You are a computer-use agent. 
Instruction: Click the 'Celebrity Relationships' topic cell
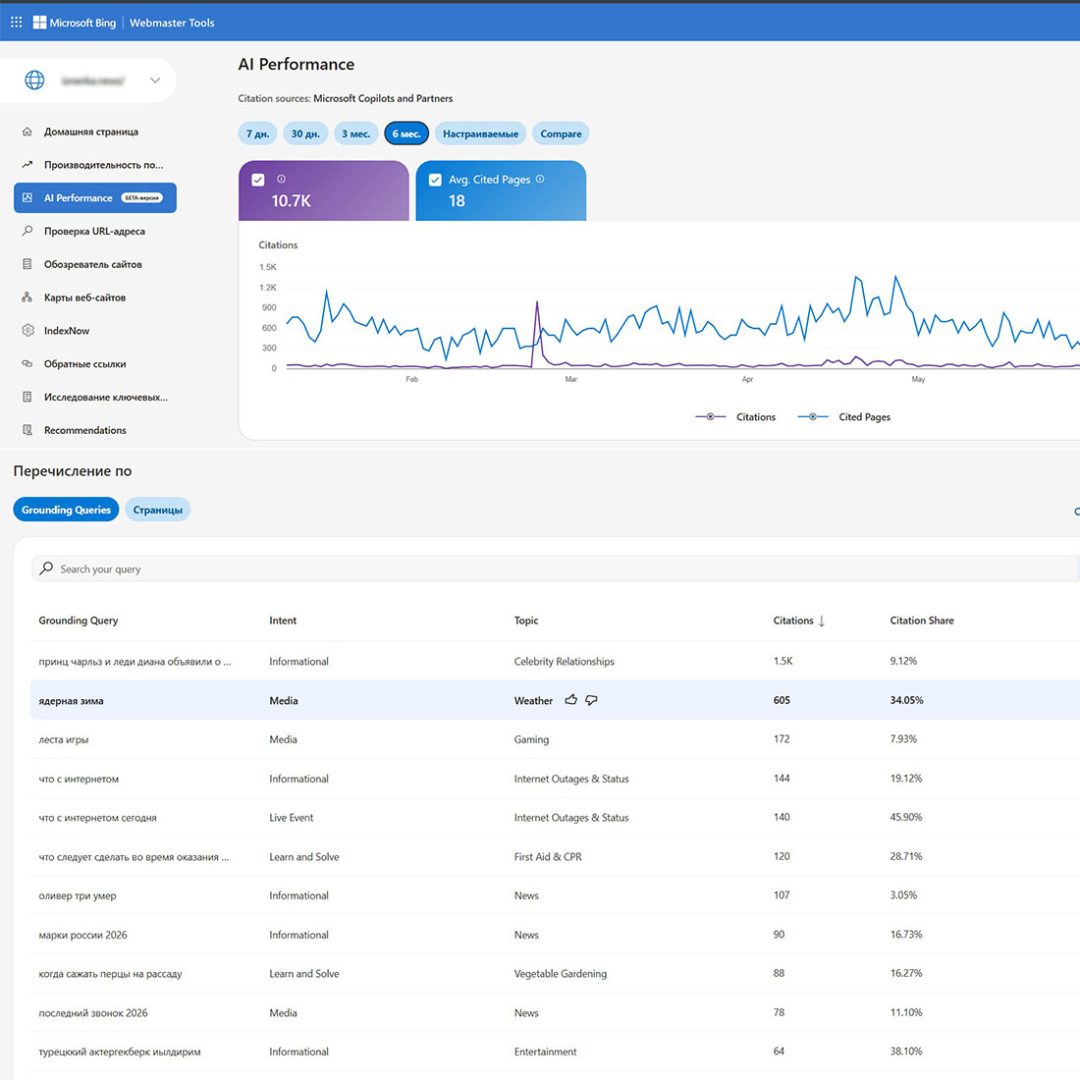coord(564,661)
